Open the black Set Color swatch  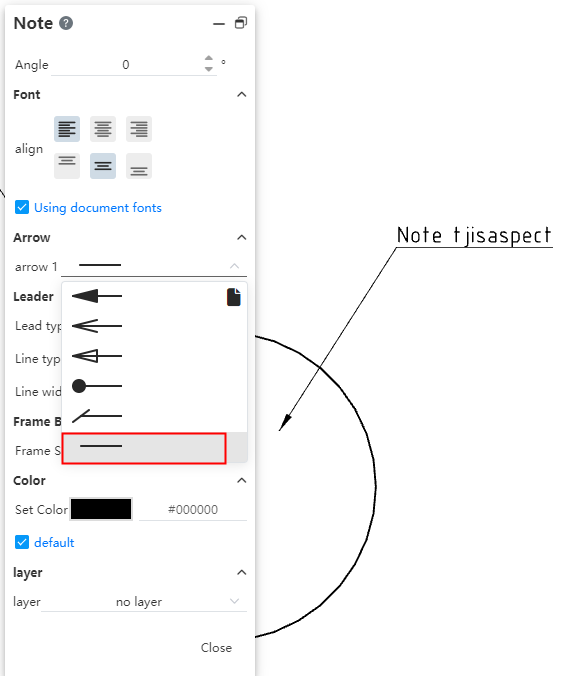101,509
